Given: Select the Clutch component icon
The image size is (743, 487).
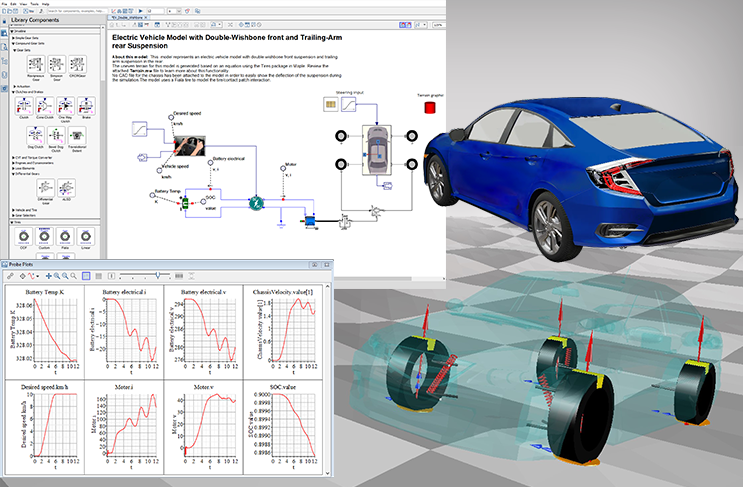Looking at the screenshot, I should (x=22, y=106).
